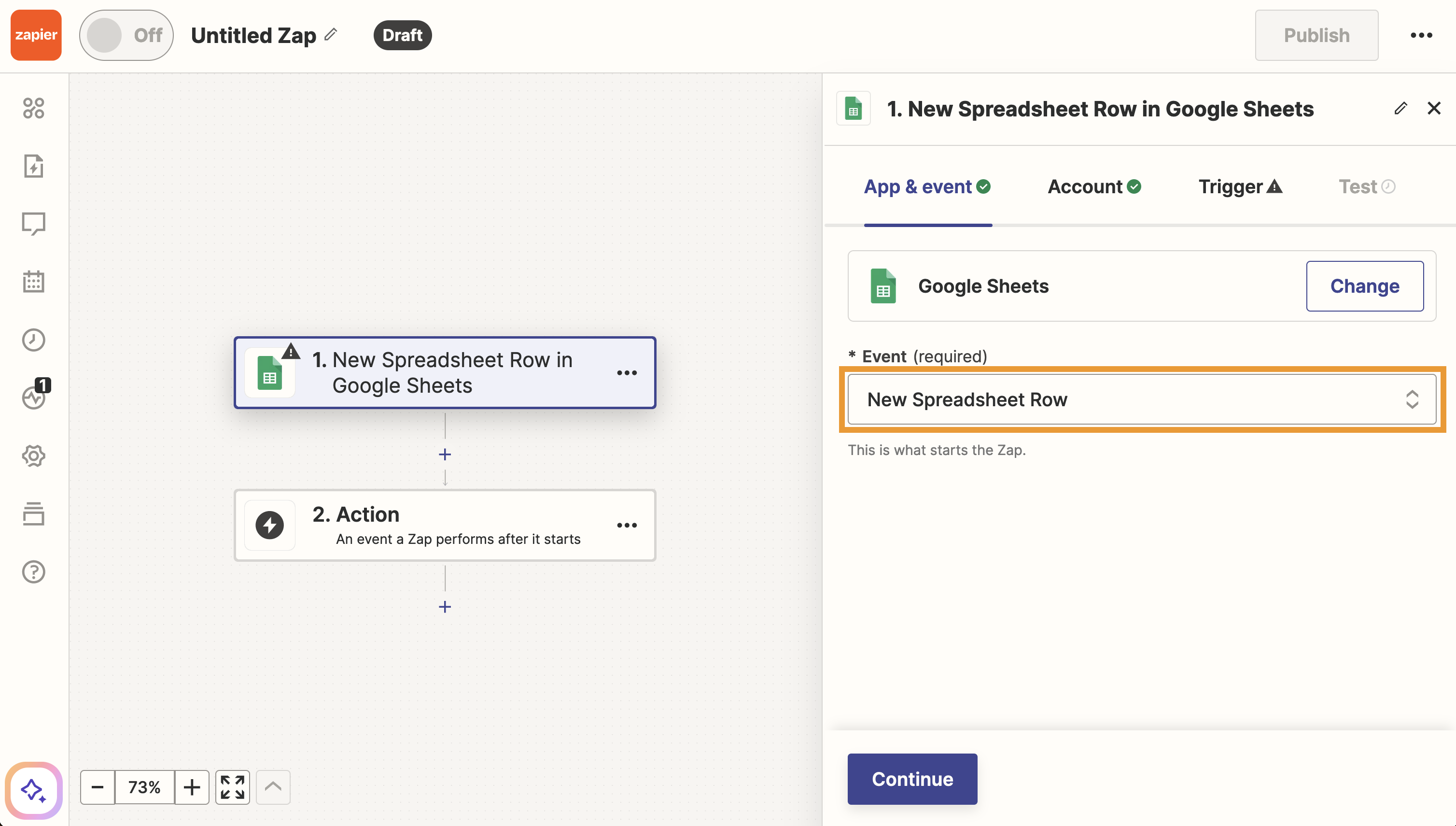
Task: Edit the Untitled Zap name pencil icon
Action: pyautogui.click(x=331, y=35)
